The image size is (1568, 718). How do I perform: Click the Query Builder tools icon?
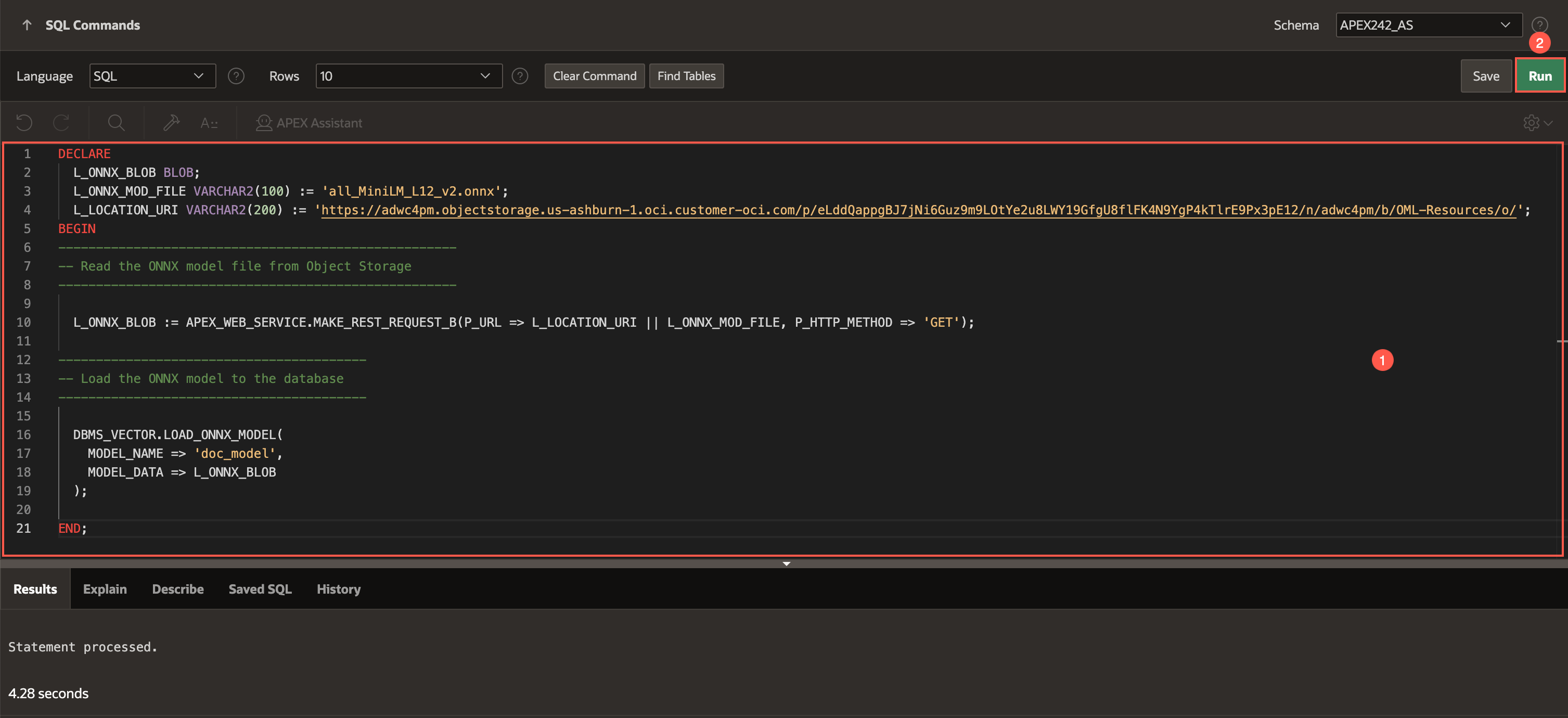click(172, 123)
